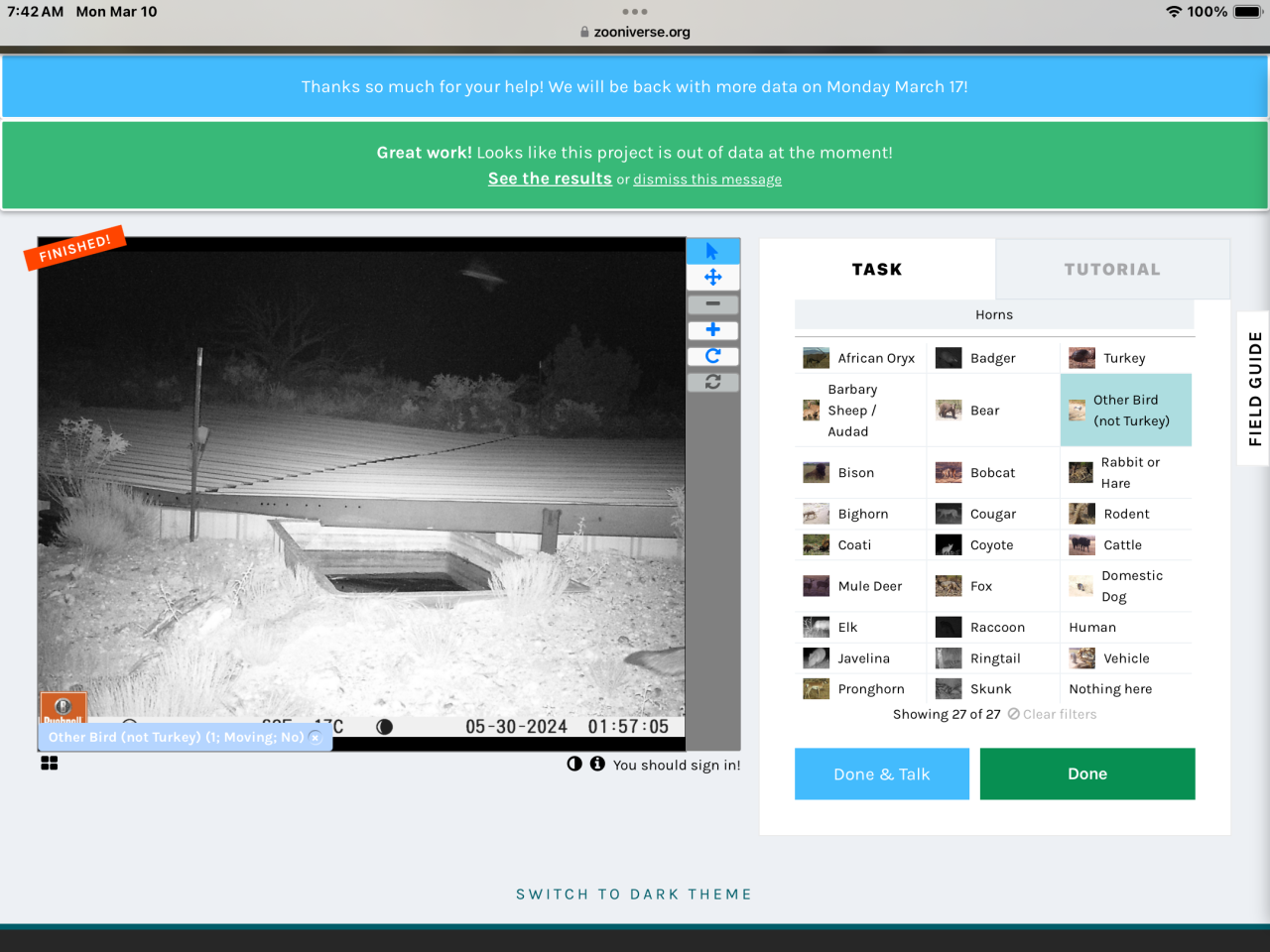This screenshot has height=952, width=1270.
Task: Open the TUTORIAL tab
Action: pyautogui.click(x=1112, y=270)
